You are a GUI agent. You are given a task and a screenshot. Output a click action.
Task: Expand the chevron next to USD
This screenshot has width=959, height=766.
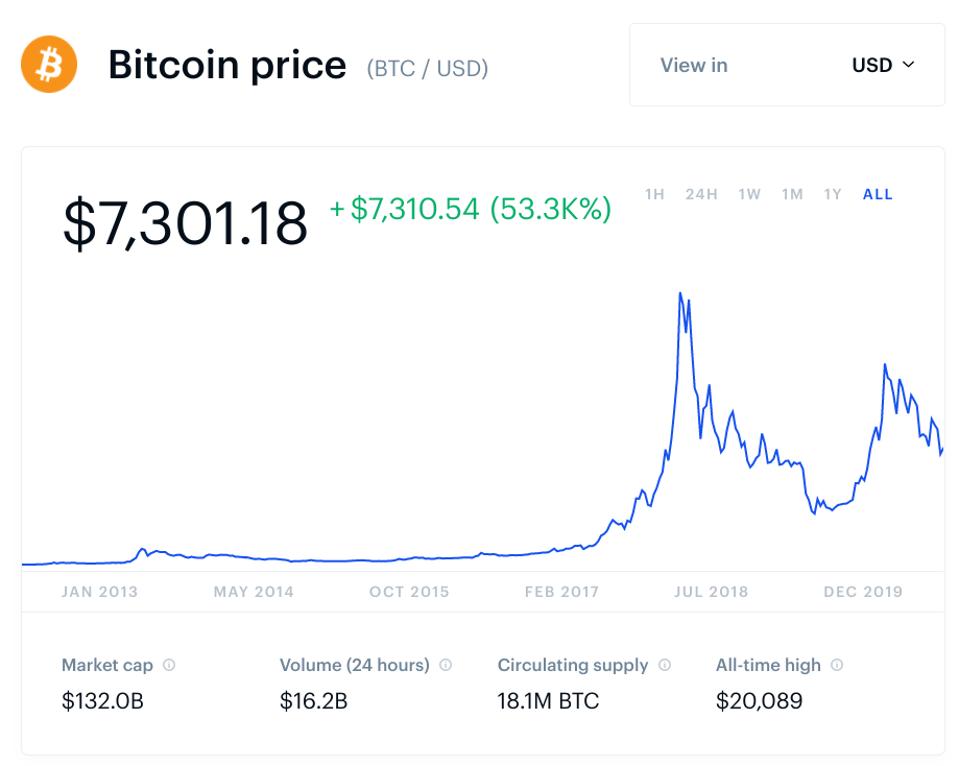908,65
